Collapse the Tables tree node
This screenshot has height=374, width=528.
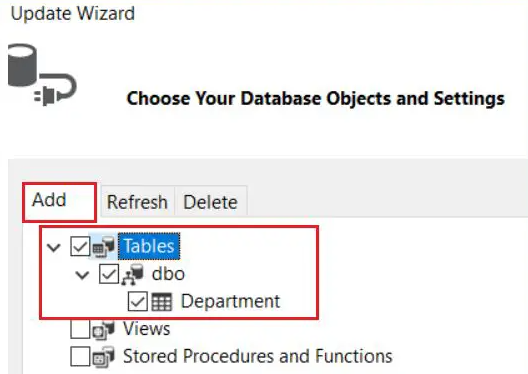[x=54, y=247]
